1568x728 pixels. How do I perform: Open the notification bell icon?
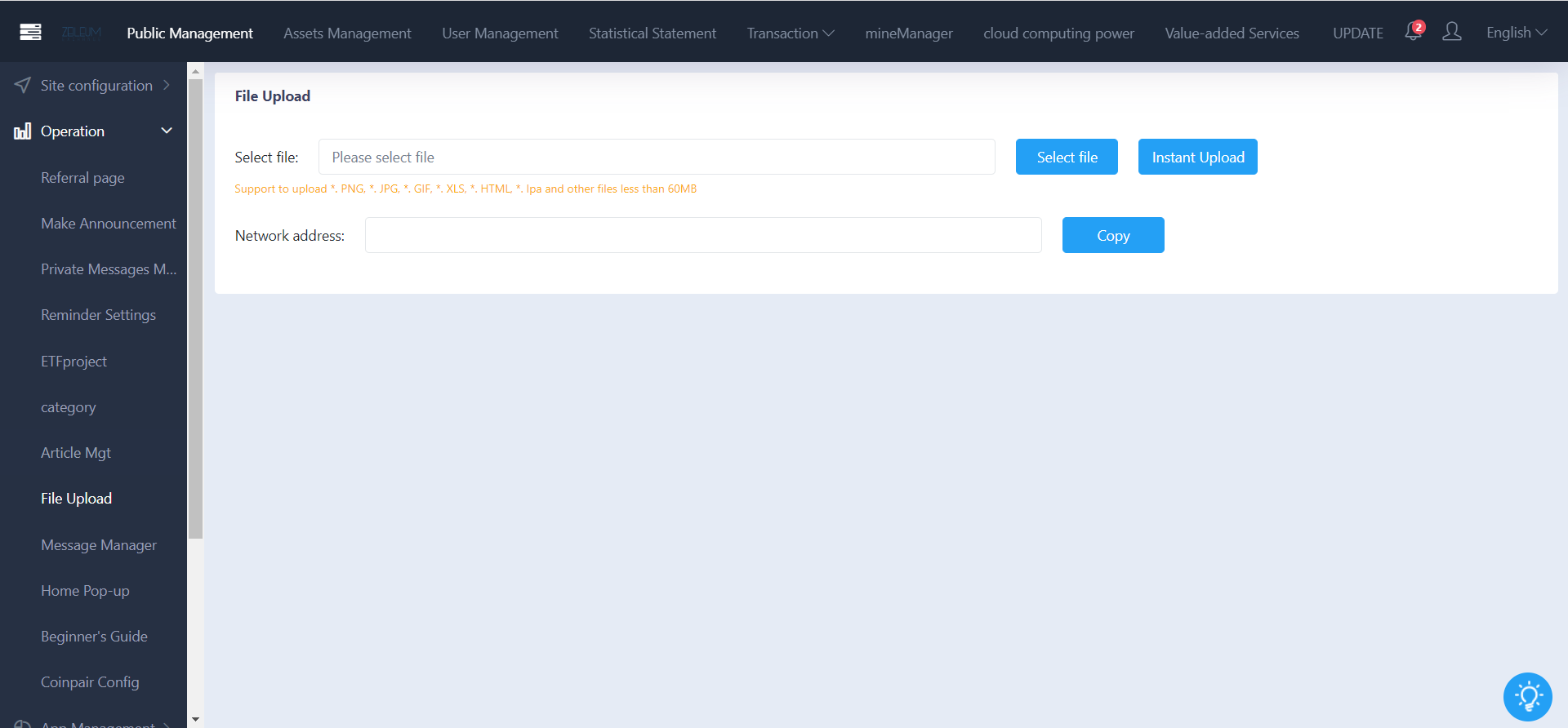1413,32
